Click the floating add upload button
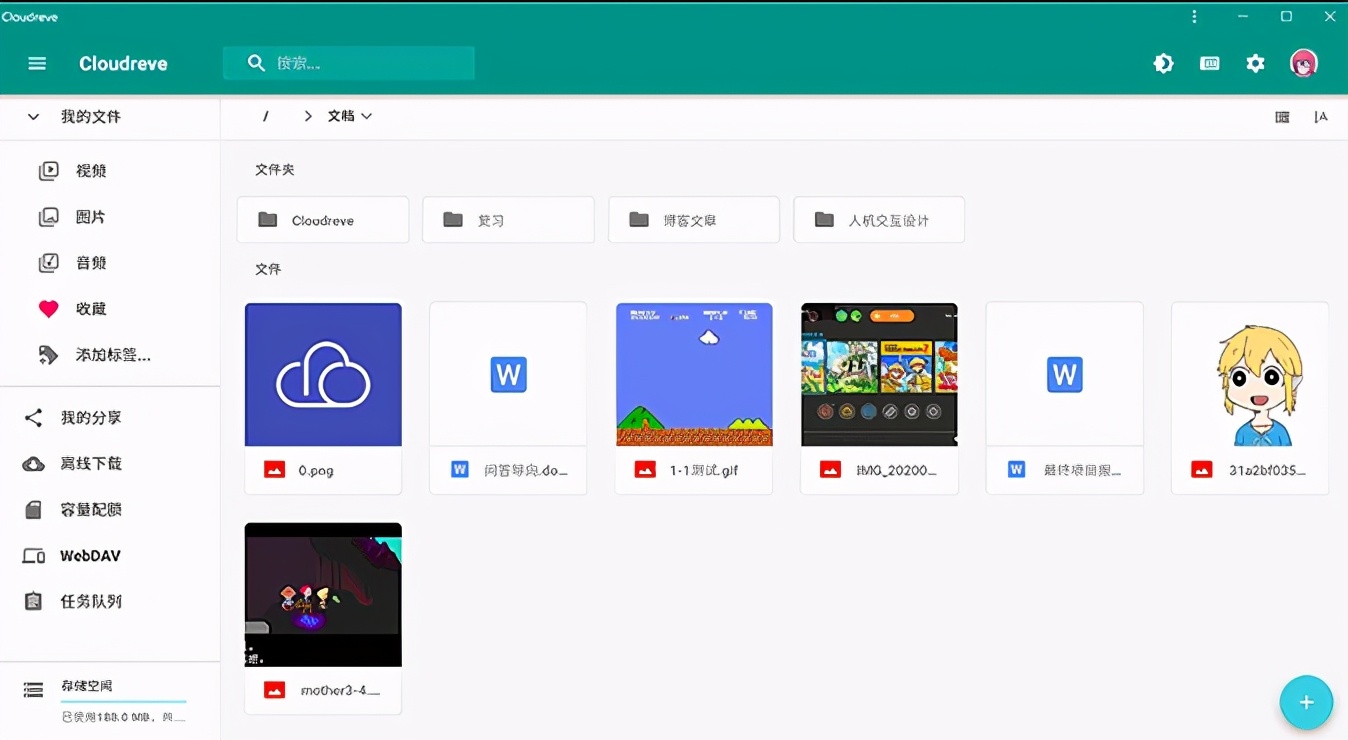1348x740 pixels. coord(1306,702)
